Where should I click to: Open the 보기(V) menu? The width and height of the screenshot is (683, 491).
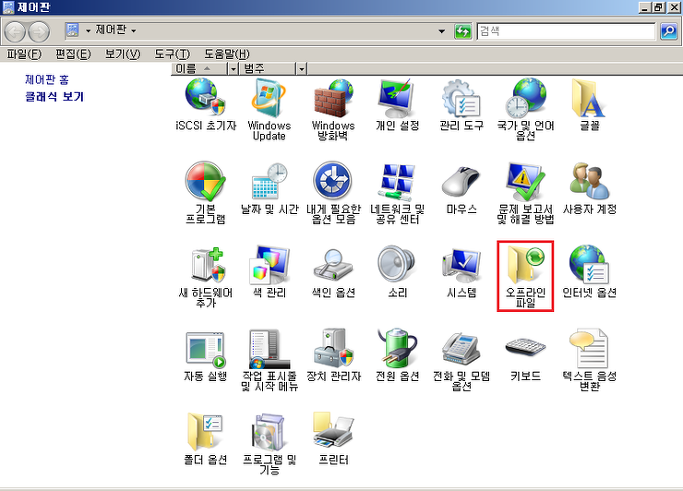coord(122,54)
